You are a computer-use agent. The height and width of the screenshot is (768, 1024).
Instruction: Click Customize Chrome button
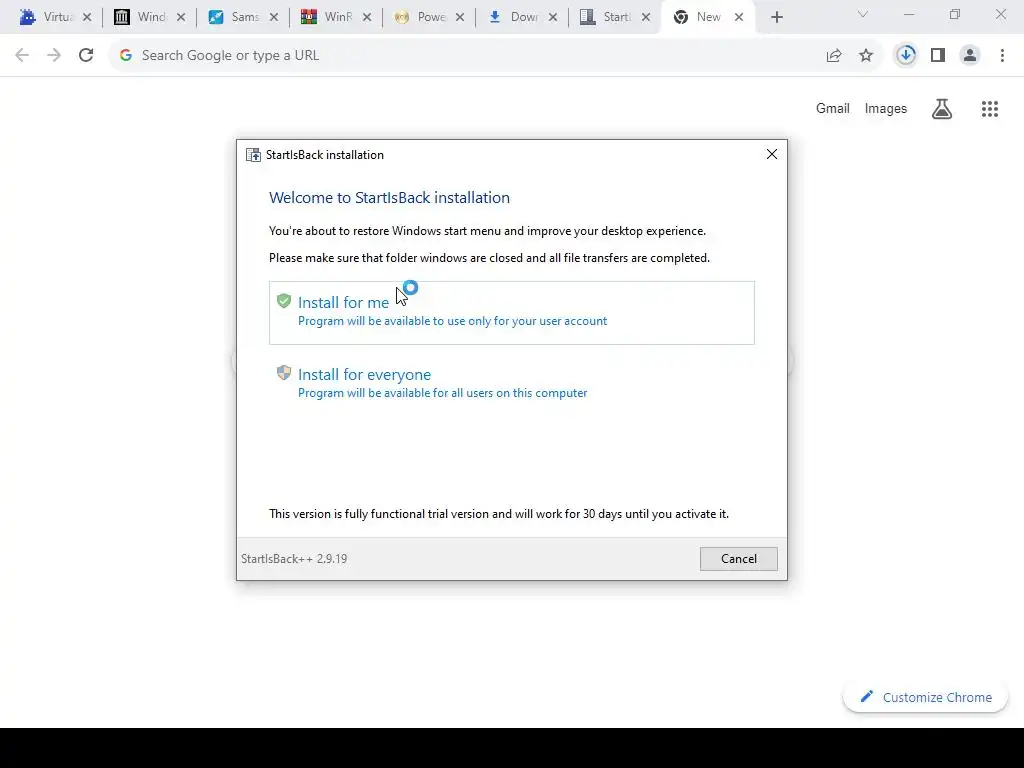coord(925,697)
